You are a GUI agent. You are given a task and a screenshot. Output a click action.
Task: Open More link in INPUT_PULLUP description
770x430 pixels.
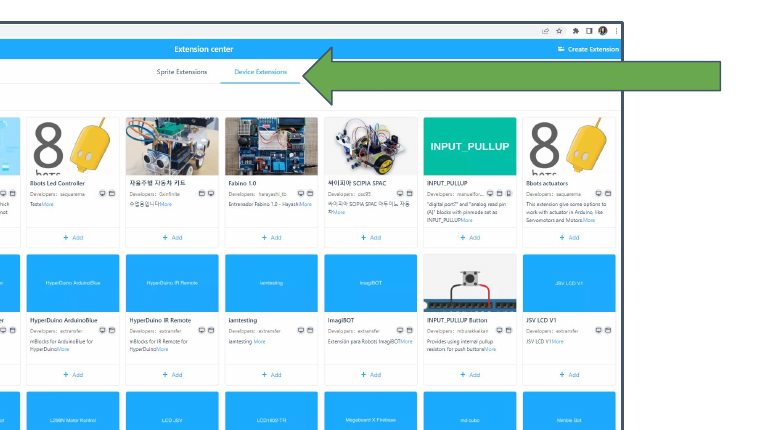click(467, 220)
